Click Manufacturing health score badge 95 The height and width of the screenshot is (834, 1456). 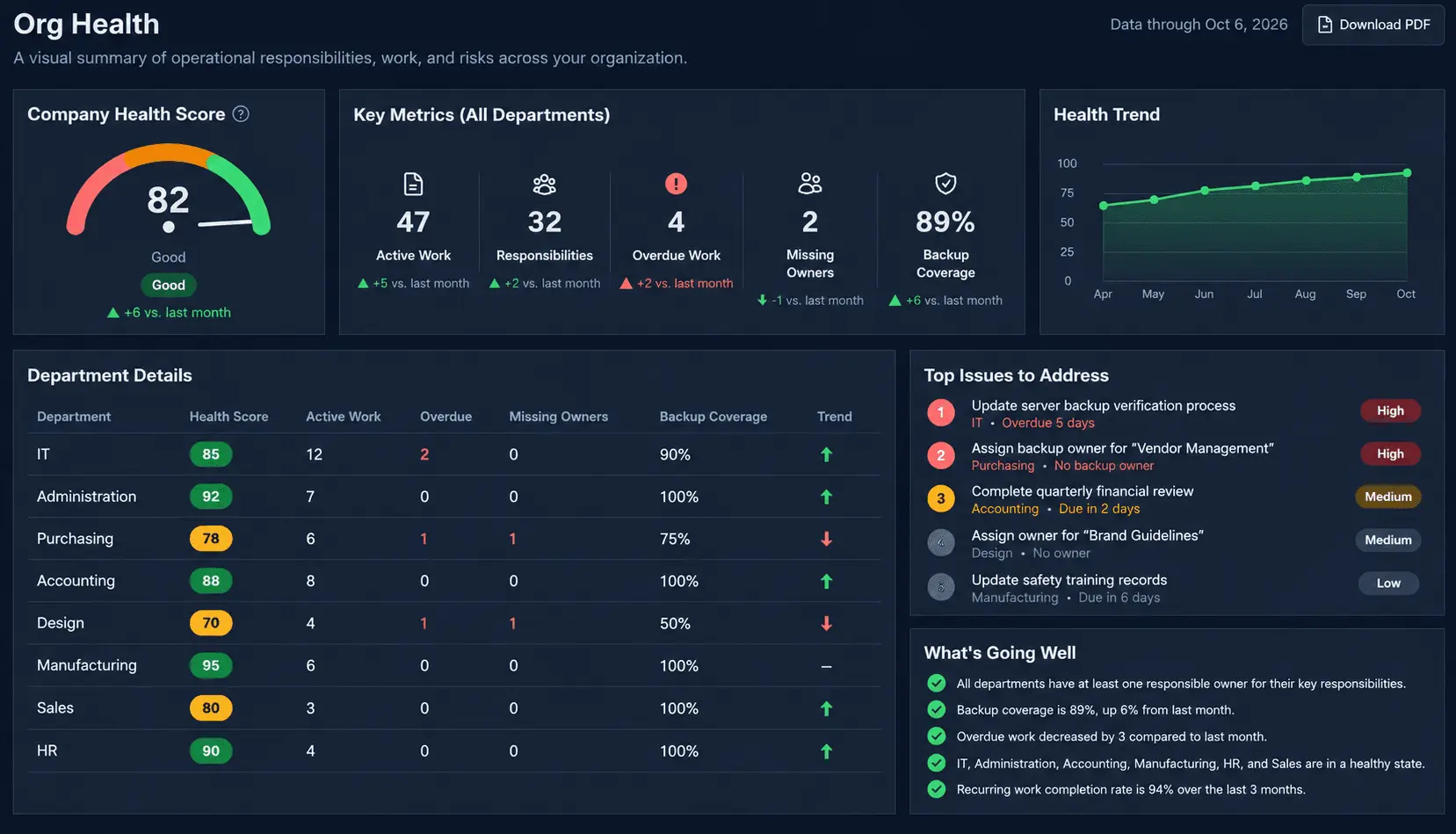tap(211, 665)
